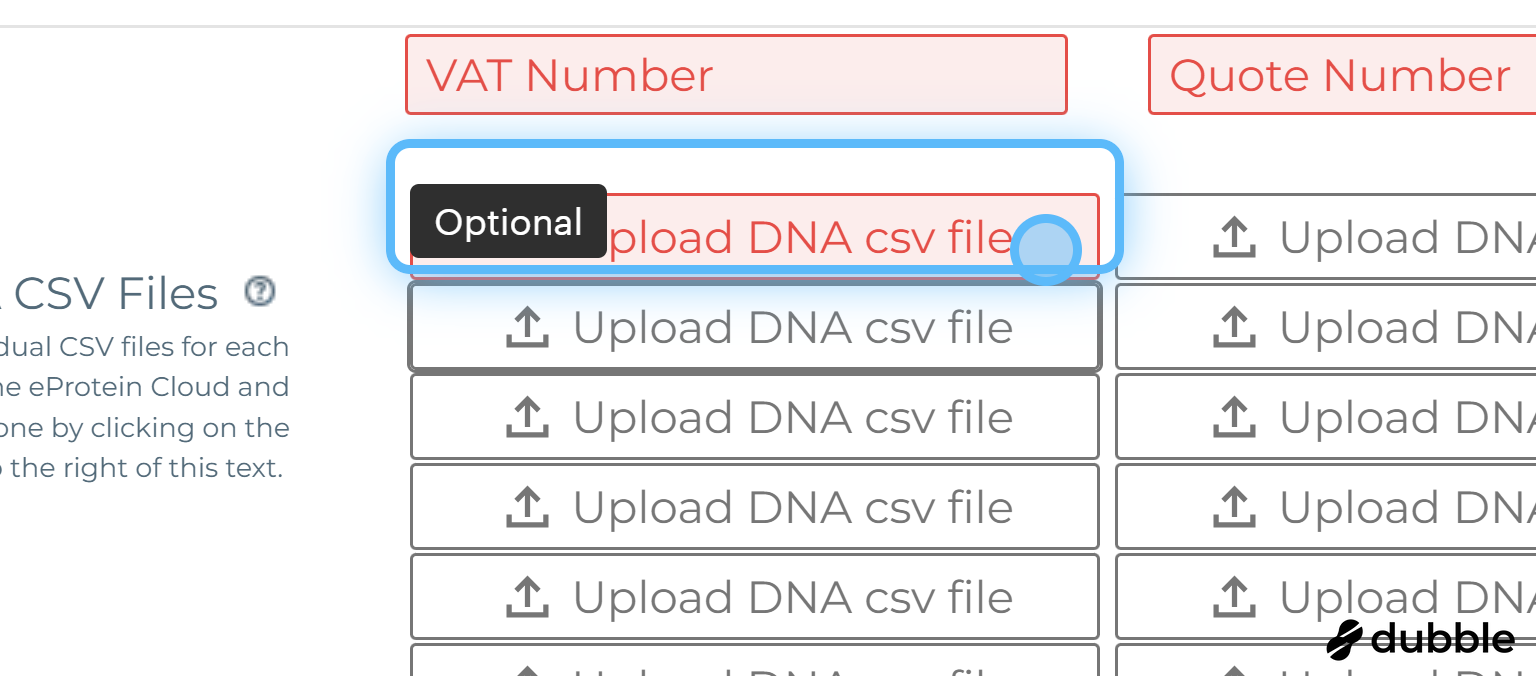
Task: Click upload arrow icon in fifth right-column row
Action: click(1234, 597)
